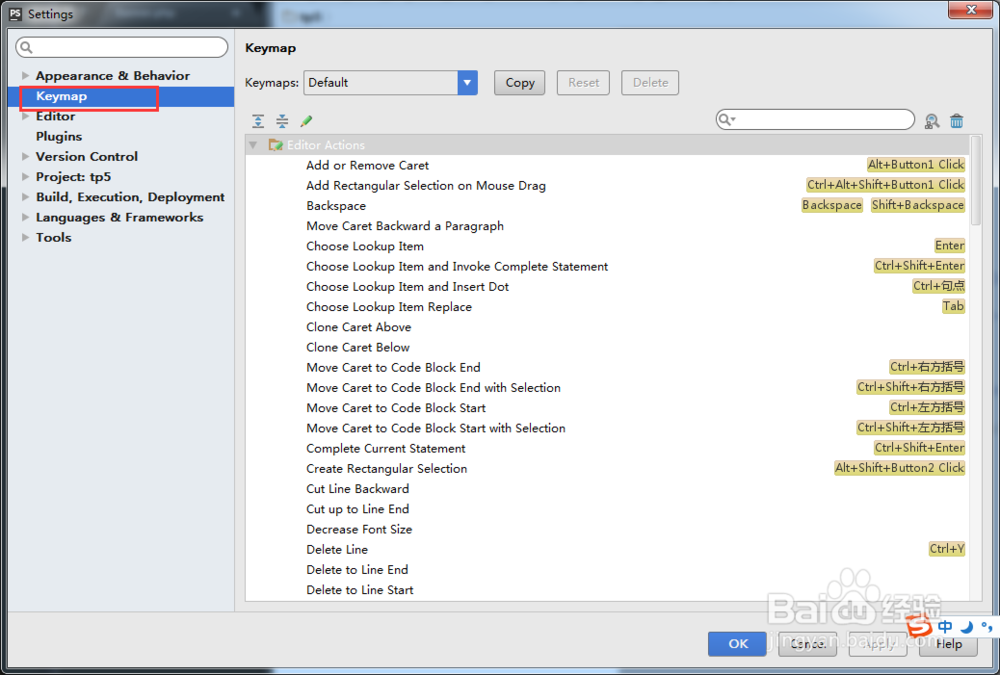Select Delete Line action
Viewport: 1000px width, 675px height.
coord(337,549)
